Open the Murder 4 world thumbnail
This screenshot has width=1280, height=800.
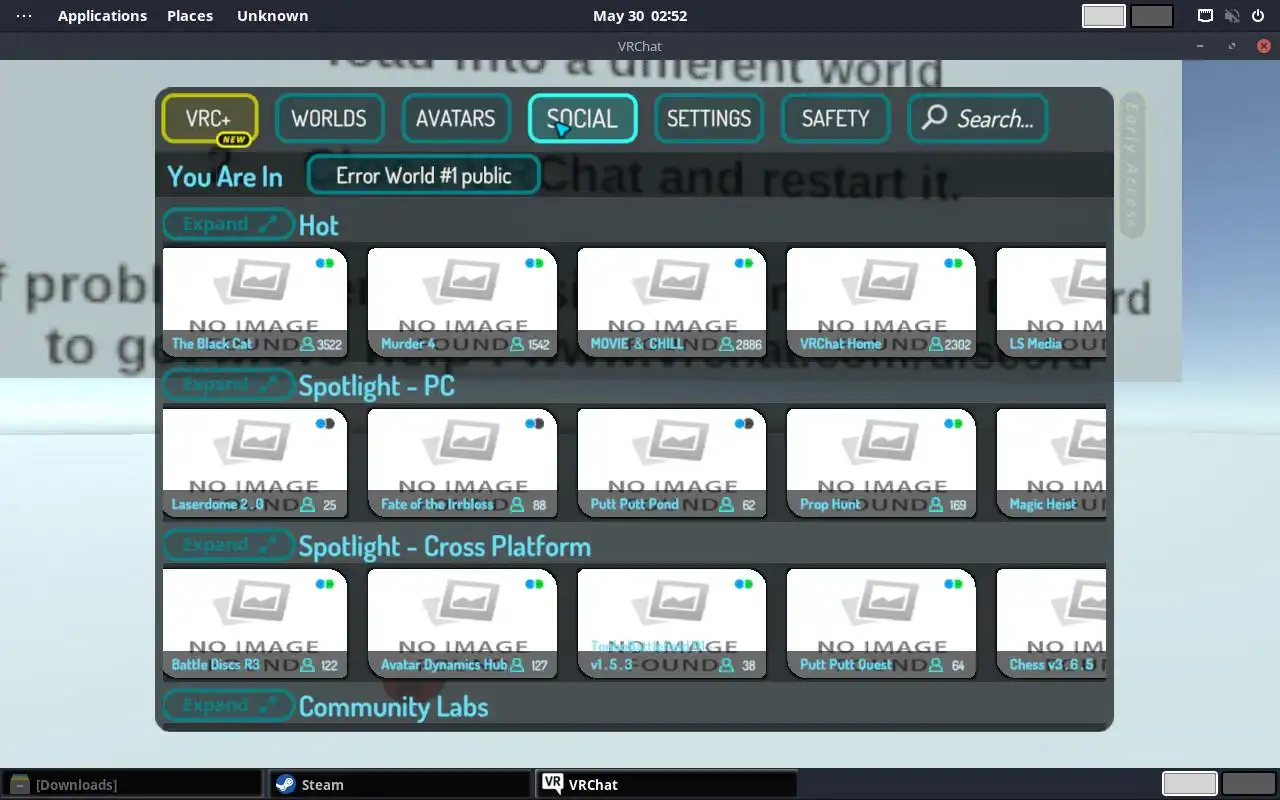pos(462,303)
